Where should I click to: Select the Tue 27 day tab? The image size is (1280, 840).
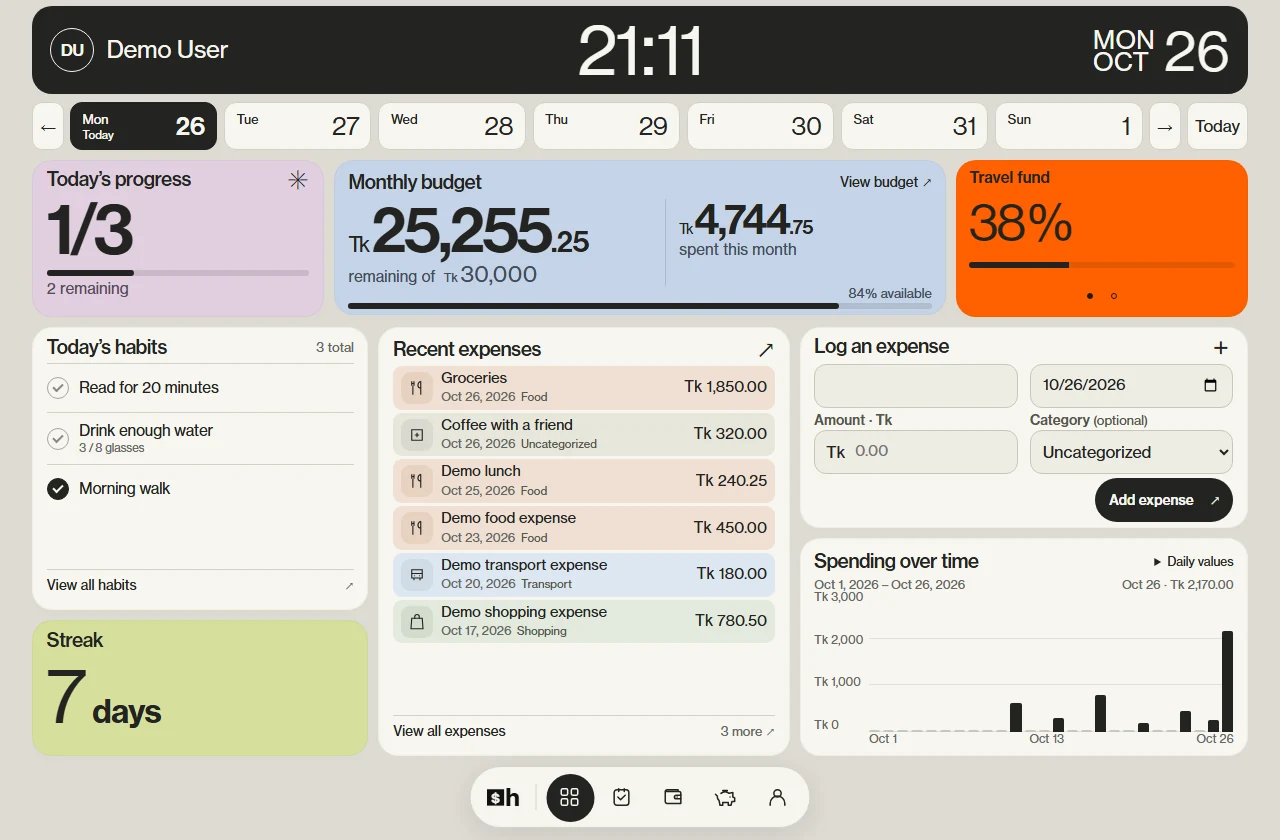point(298,126)
